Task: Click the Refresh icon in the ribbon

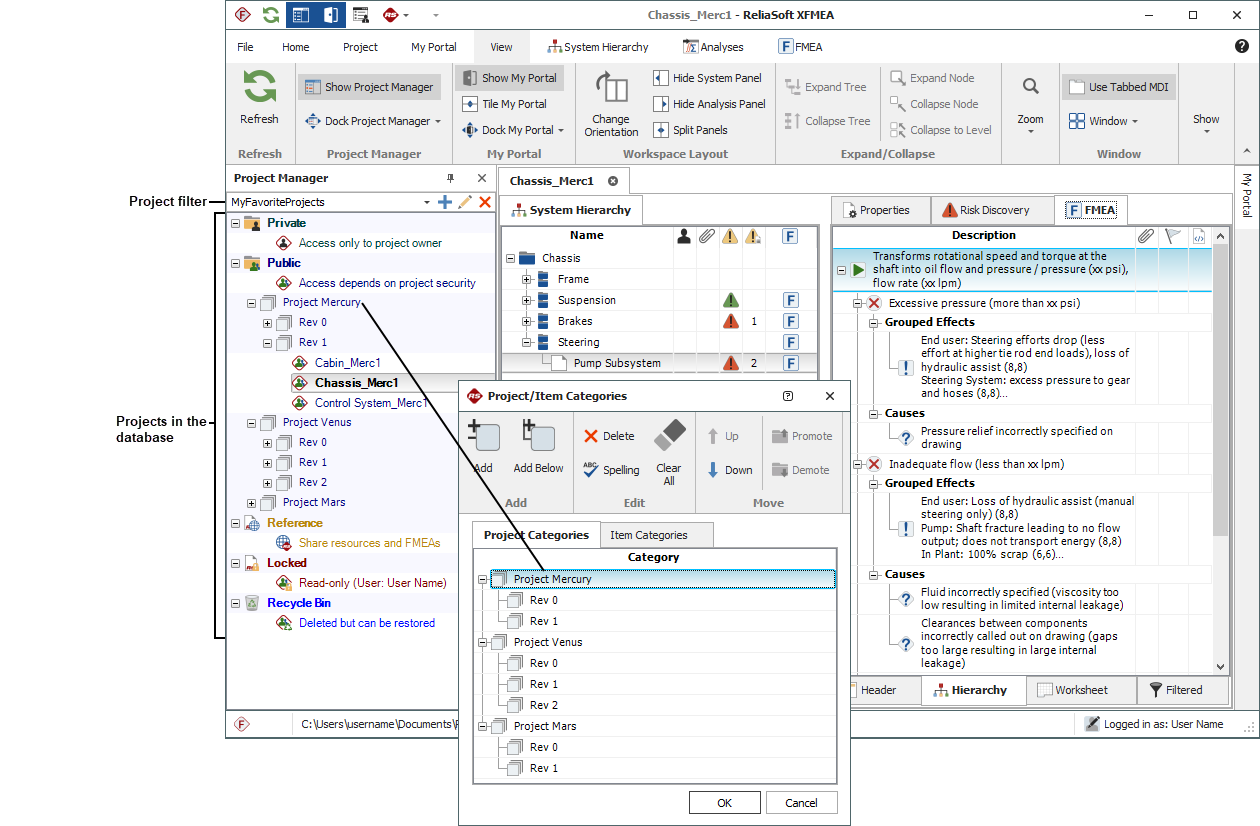Action: click(x=259, y=87)
